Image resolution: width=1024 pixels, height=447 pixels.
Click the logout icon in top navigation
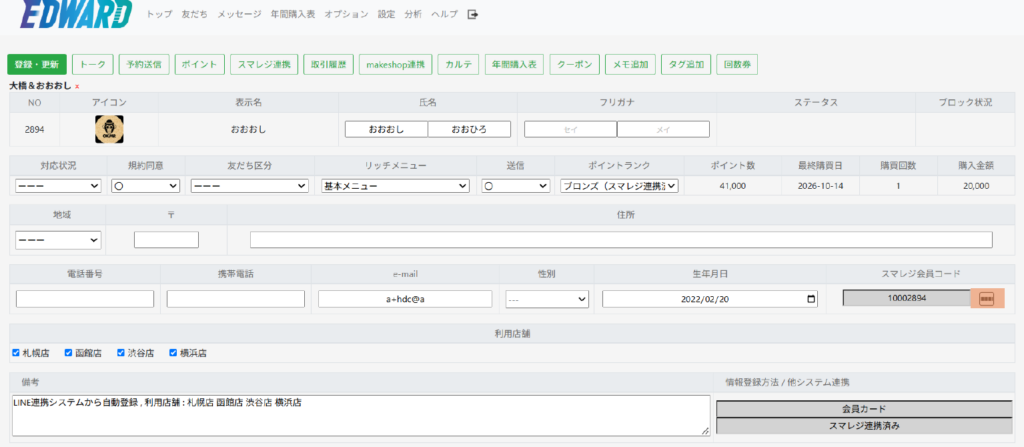[x=473, y=14]
